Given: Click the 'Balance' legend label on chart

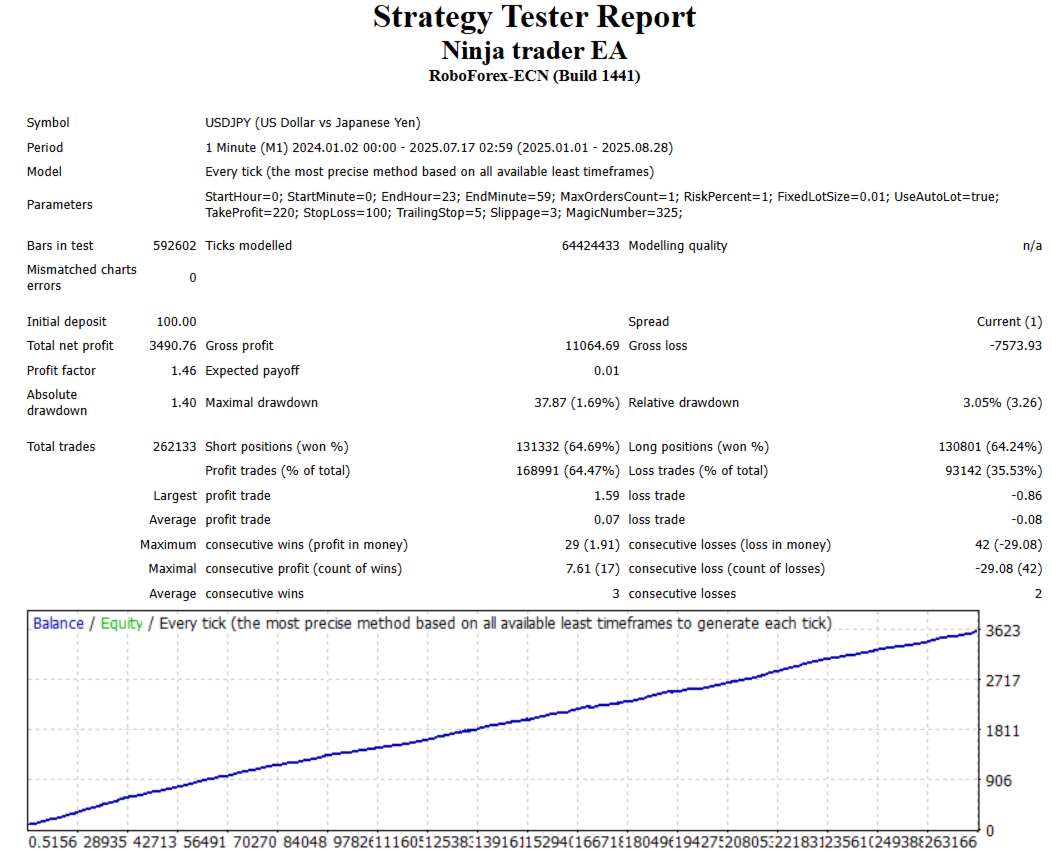Looking at the screenshot, I should click(58, 623).
